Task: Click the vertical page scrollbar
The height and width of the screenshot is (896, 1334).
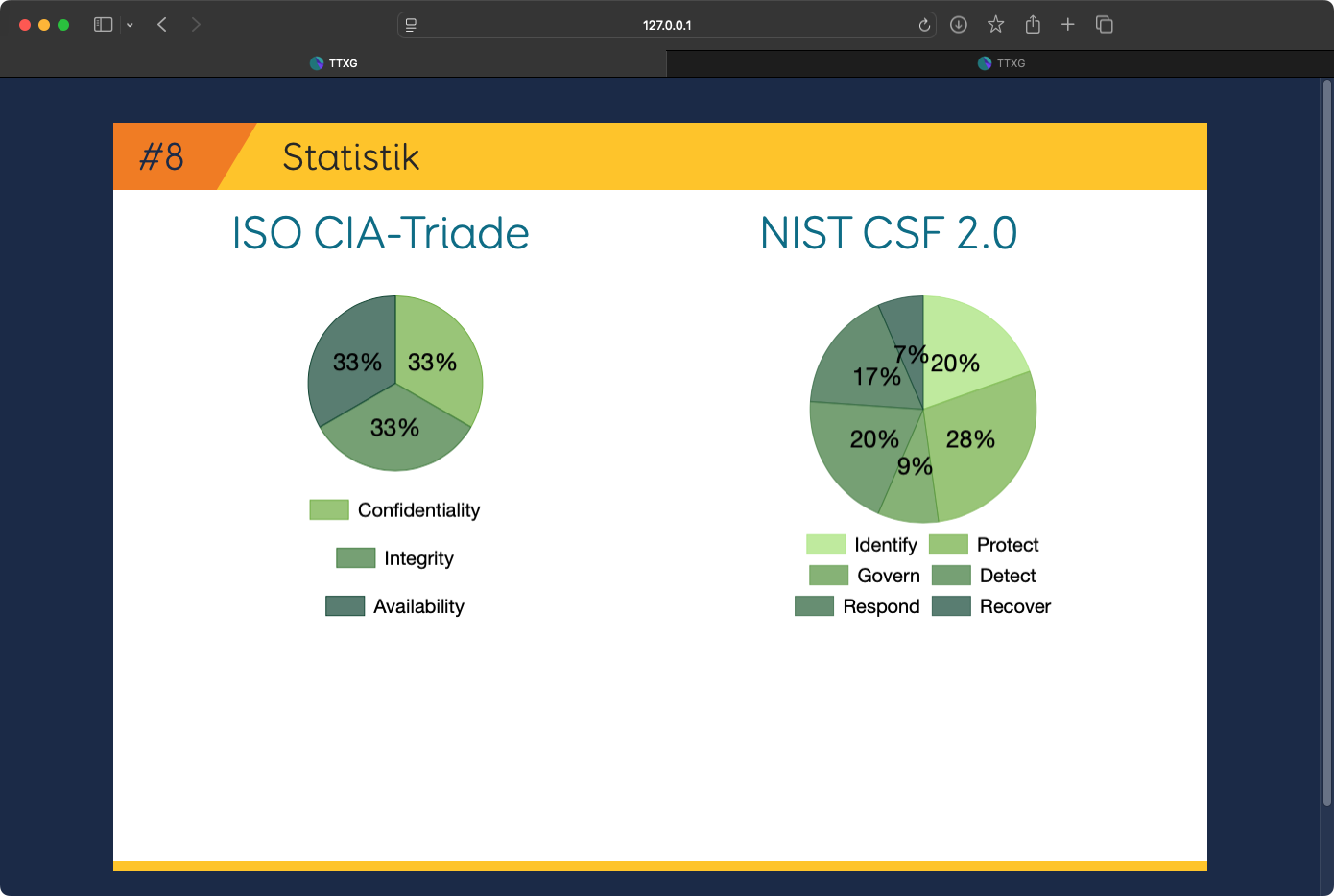Action: [x=1326, y=441]
